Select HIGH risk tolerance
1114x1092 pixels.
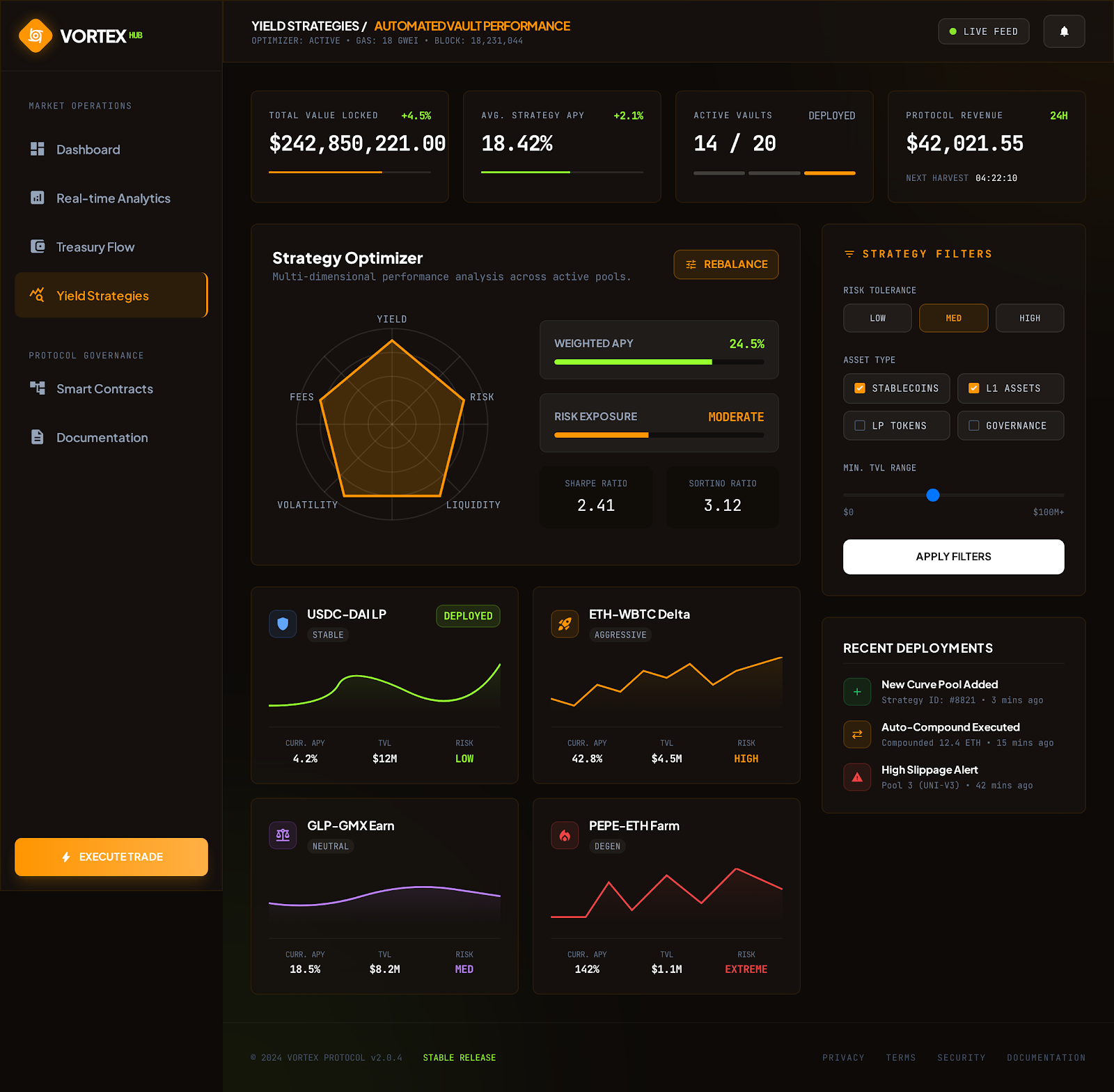pos(1030,318)
